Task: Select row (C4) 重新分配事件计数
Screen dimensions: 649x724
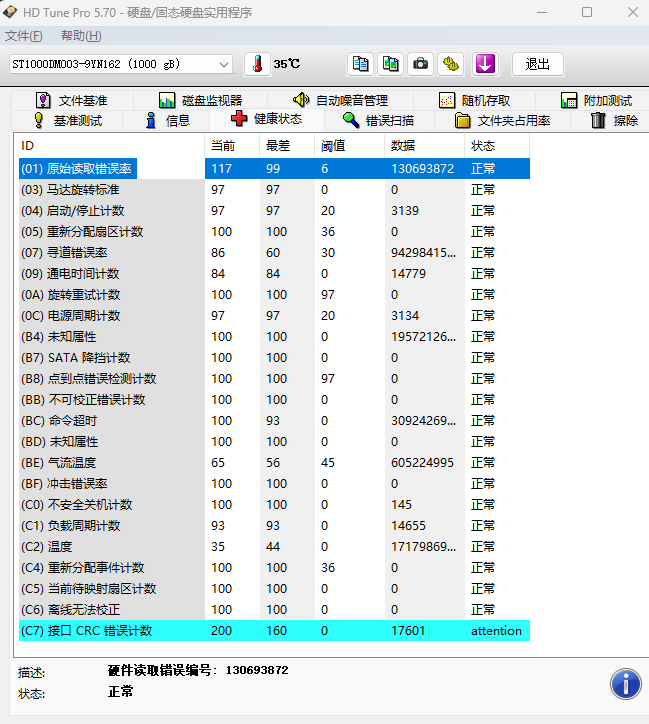Action: (x=274, y=568)
